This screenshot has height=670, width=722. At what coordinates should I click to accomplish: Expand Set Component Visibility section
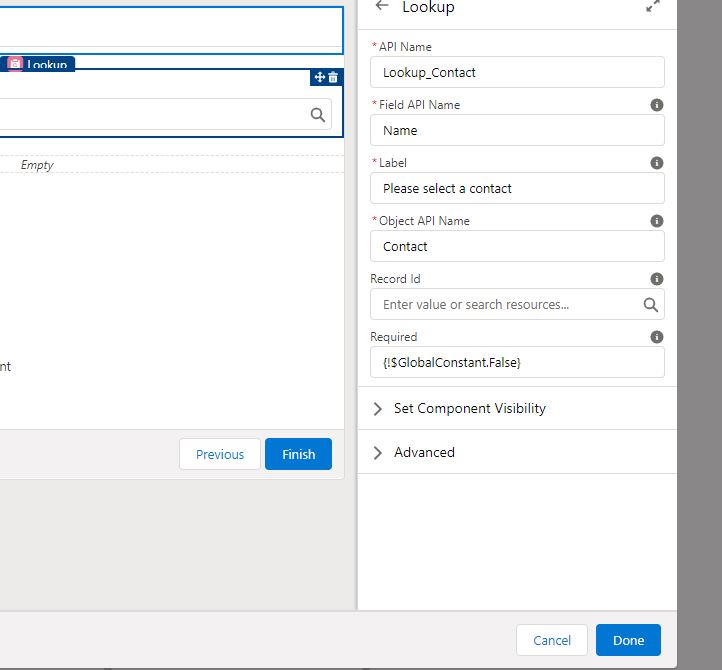click(517, 408)
